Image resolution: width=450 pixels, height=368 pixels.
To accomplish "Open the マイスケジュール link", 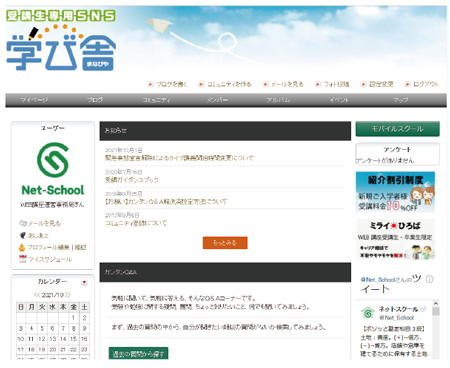I will pyautogui.click(x=50, y=259).
